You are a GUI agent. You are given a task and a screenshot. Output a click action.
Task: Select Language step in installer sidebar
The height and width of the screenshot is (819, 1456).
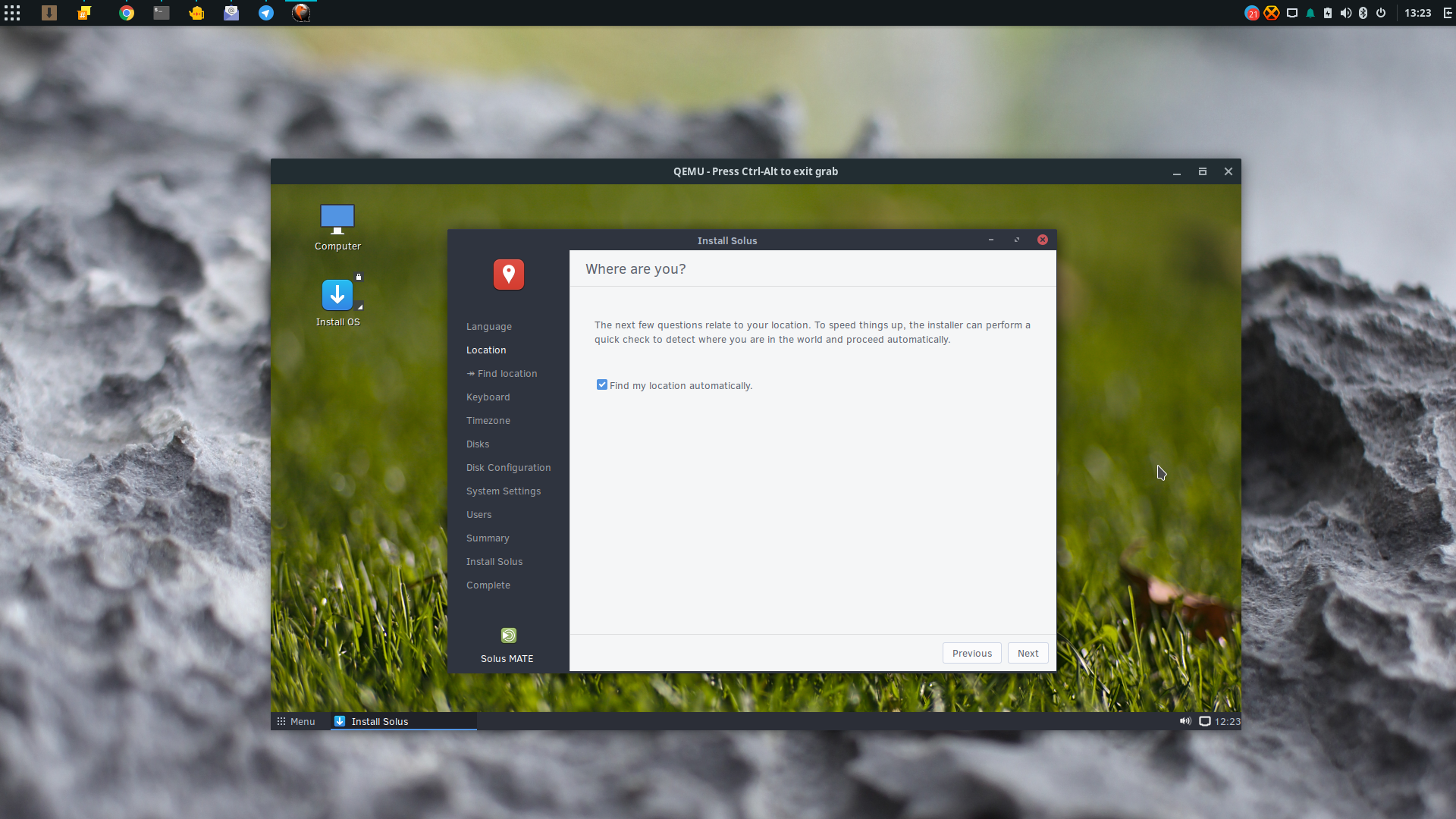(x=489, y=327)
